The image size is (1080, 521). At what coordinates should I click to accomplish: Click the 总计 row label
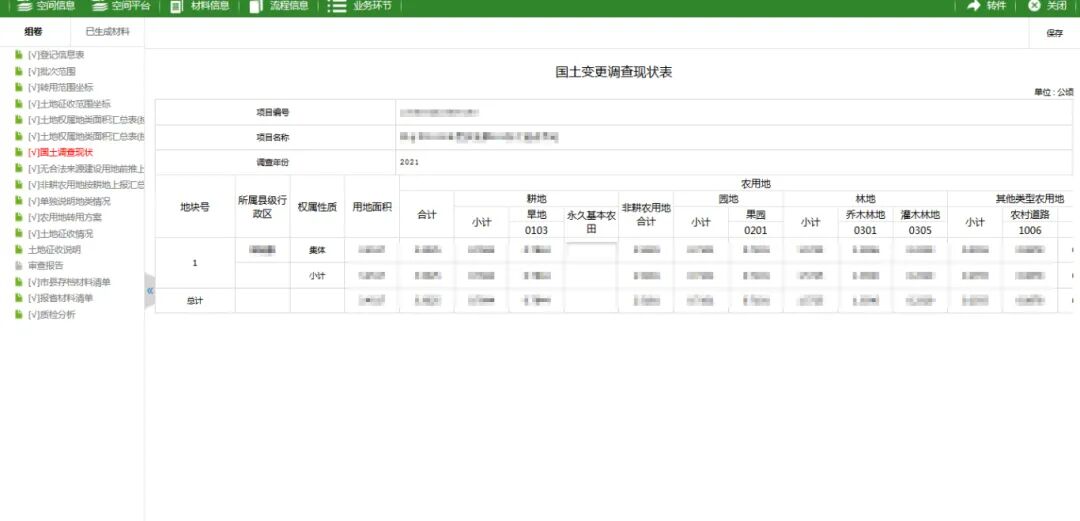(195, 301)
